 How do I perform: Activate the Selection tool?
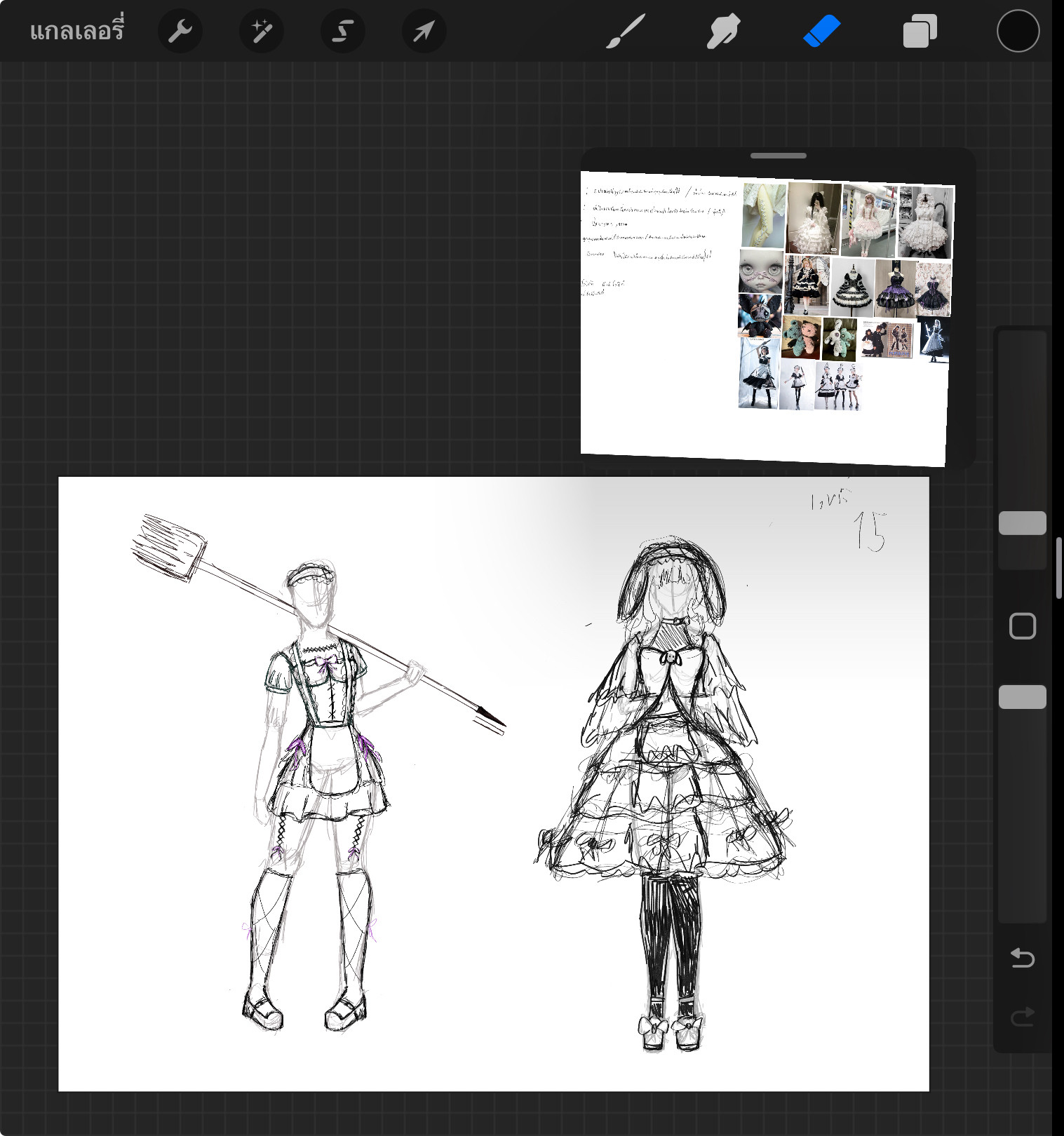point(343,31)
